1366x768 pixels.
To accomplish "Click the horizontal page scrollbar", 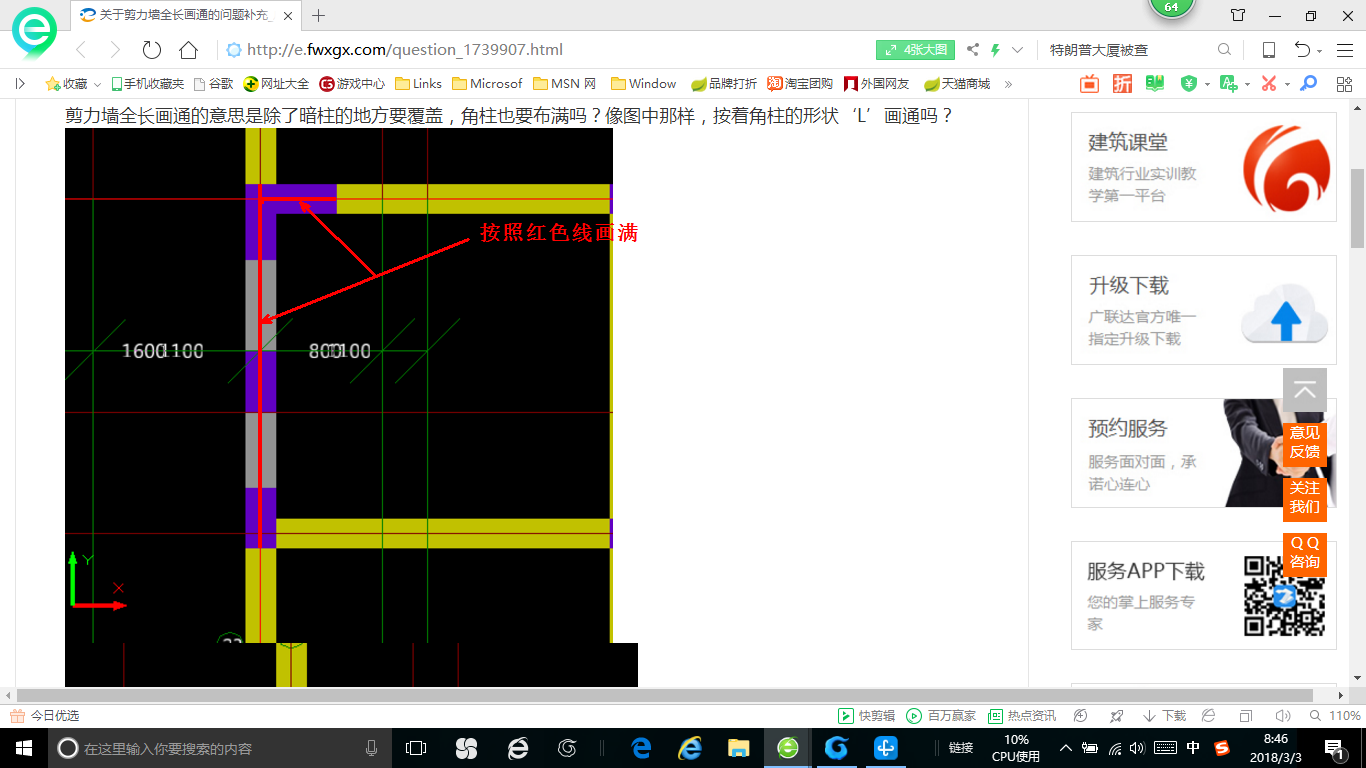I will point(664,695).
